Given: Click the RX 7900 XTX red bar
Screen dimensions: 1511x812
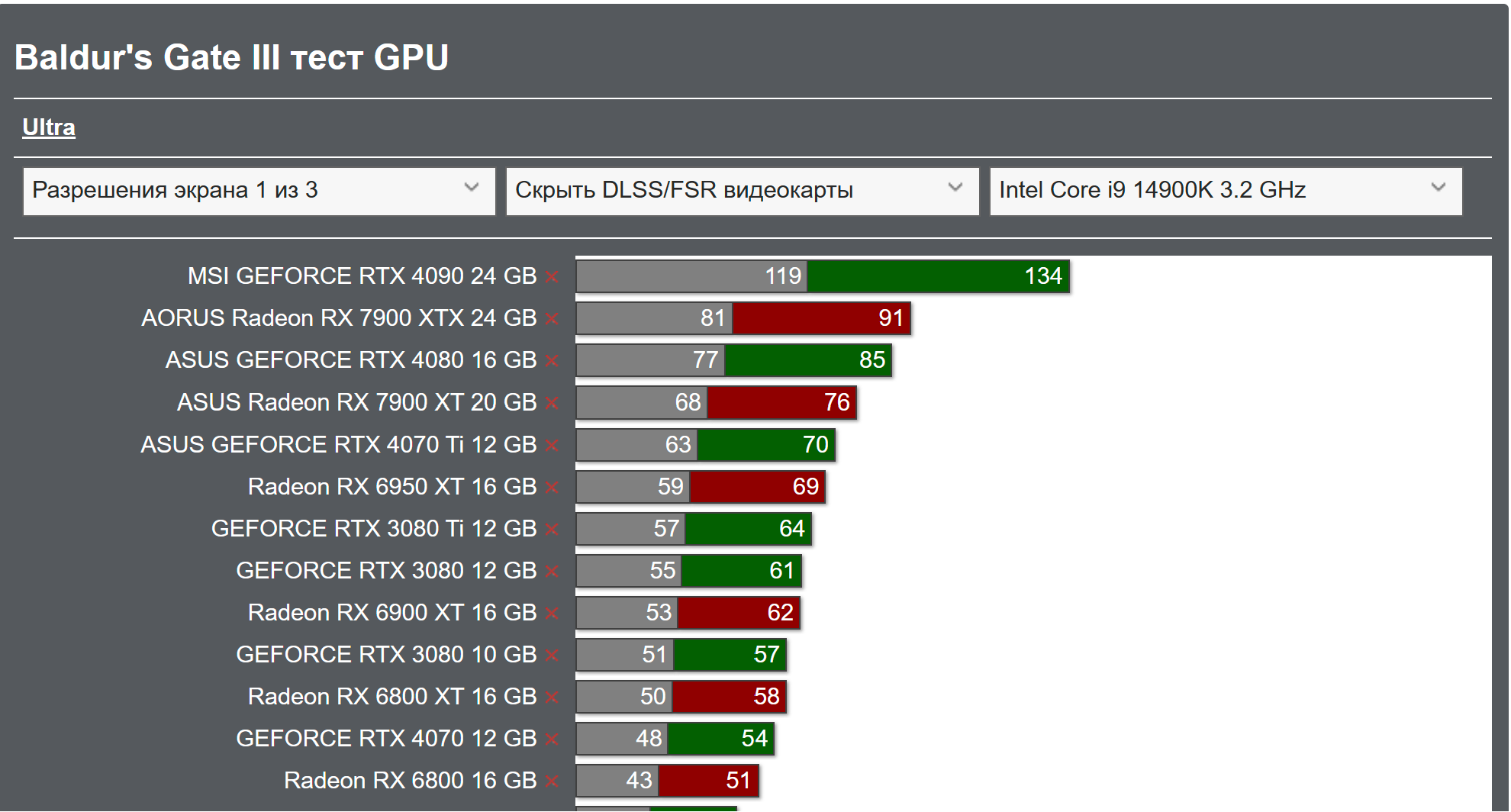Looking at the screenshot, I should pyautogui.click(x=821, y=318).
